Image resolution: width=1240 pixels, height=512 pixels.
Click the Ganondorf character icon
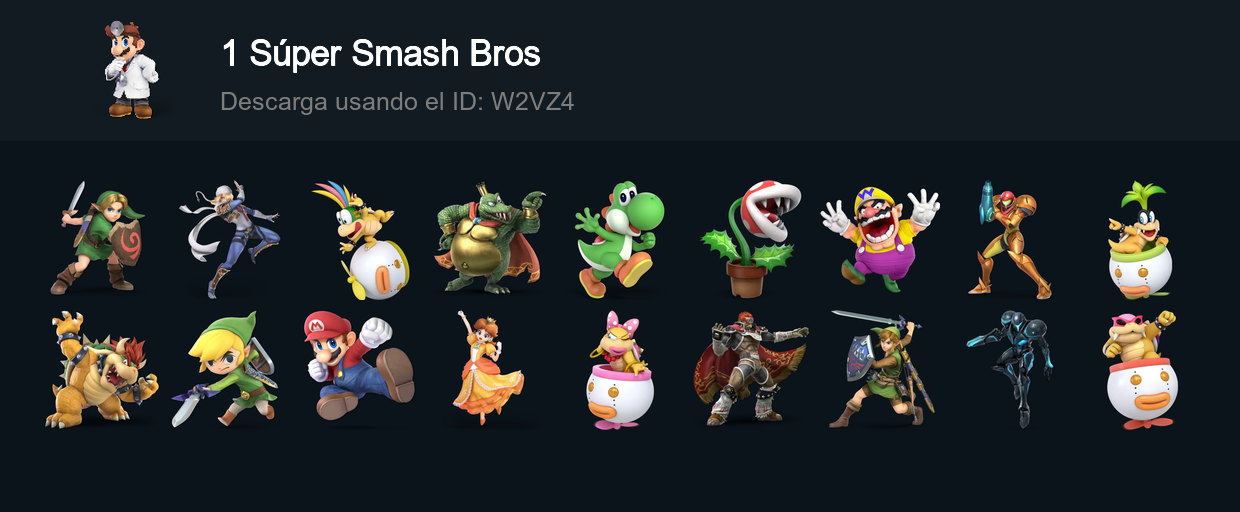tap(750, 369)
